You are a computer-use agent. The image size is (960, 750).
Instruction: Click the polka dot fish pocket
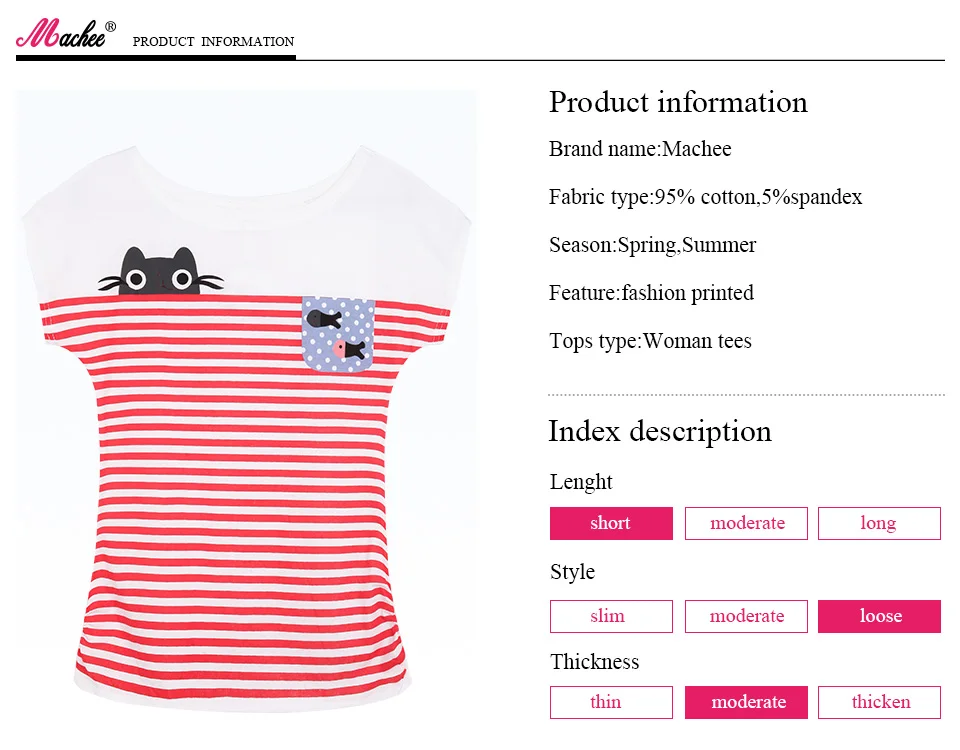coord(338,334)
